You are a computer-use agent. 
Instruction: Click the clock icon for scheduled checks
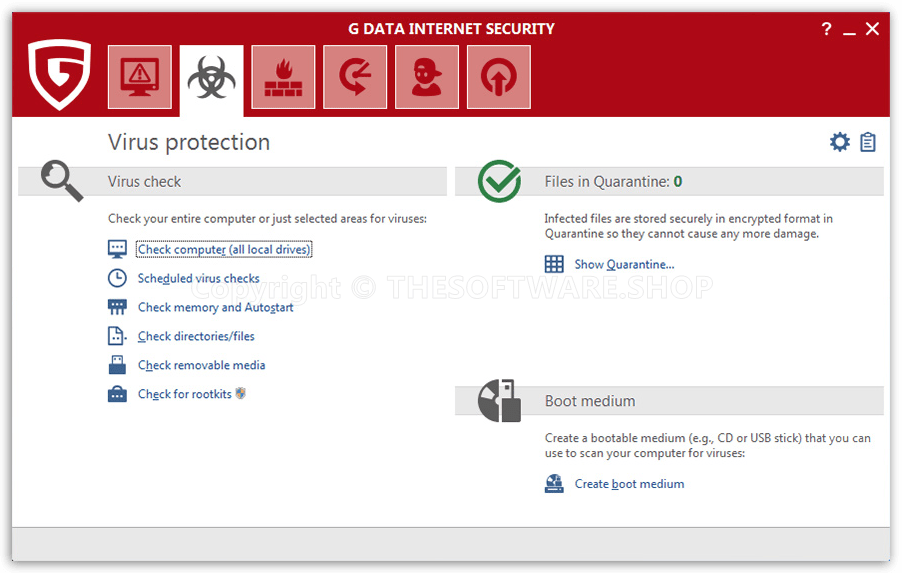pyautogui.click(x=117, y=278)
